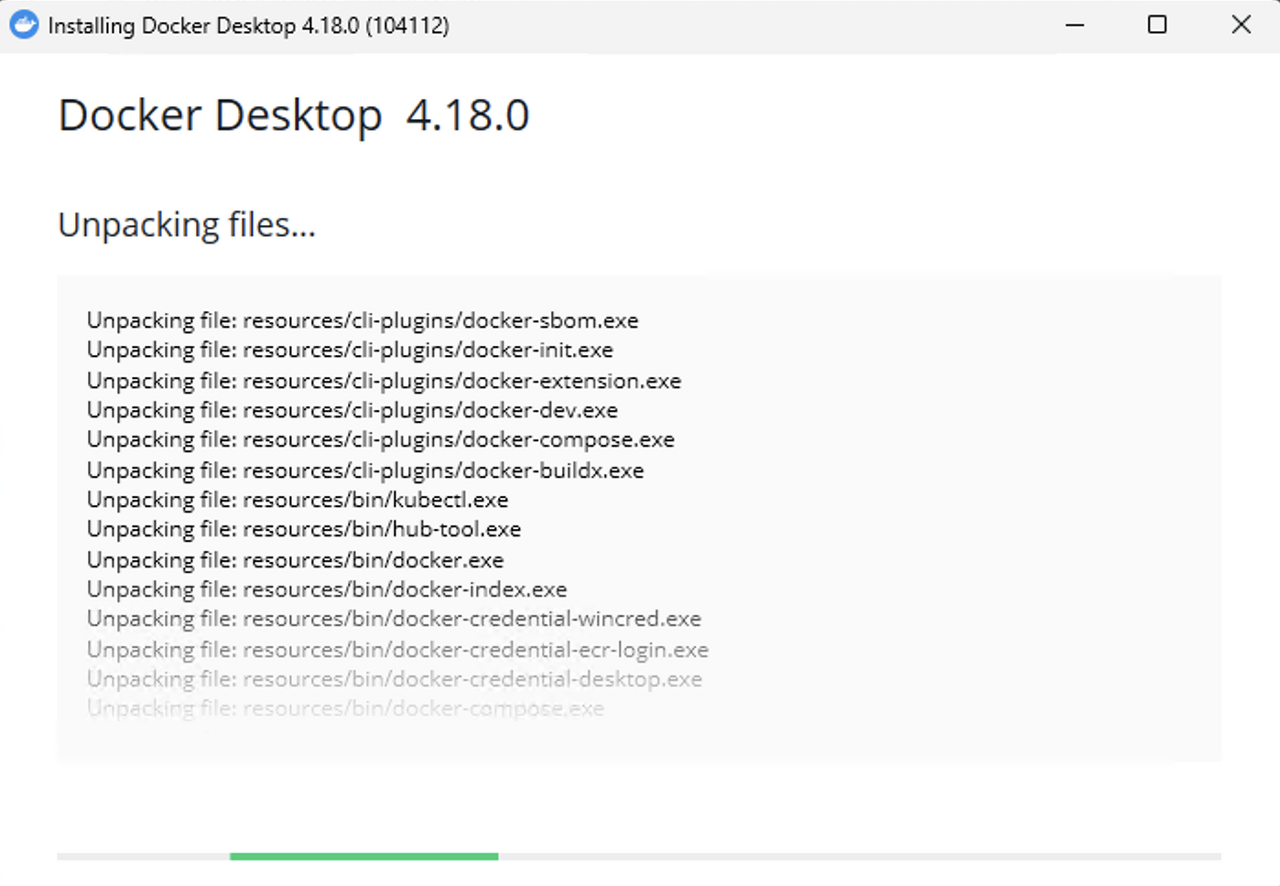Viewport: 1280px width, 886px height.
Task: Click the green installation progress bar
Action: point(364,856)
